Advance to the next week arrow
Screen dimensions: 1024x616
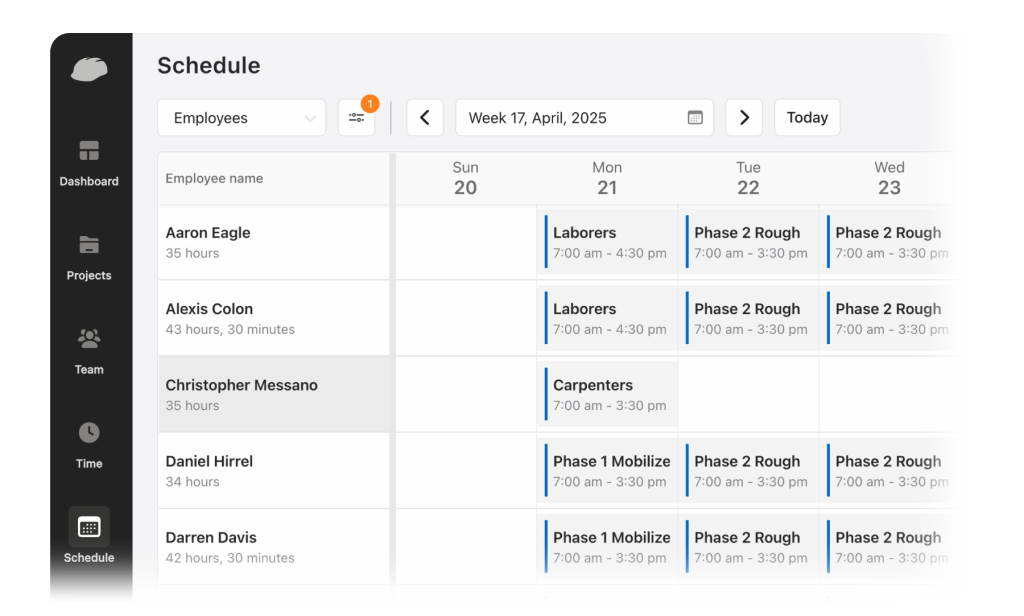tap(744, 118)
